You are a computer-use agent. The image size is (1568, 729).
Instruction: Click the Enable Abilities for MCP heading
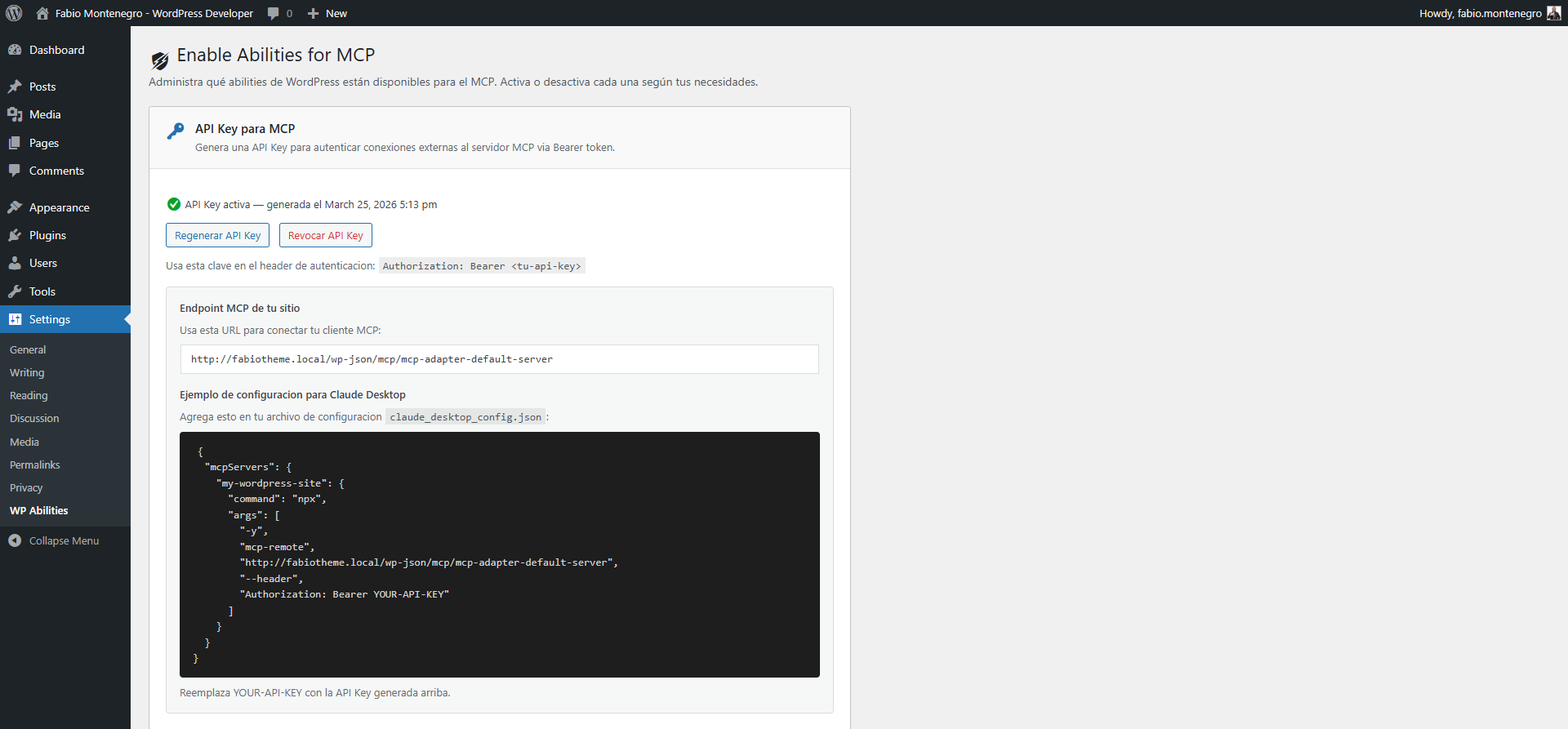click(x=276, y=55)
